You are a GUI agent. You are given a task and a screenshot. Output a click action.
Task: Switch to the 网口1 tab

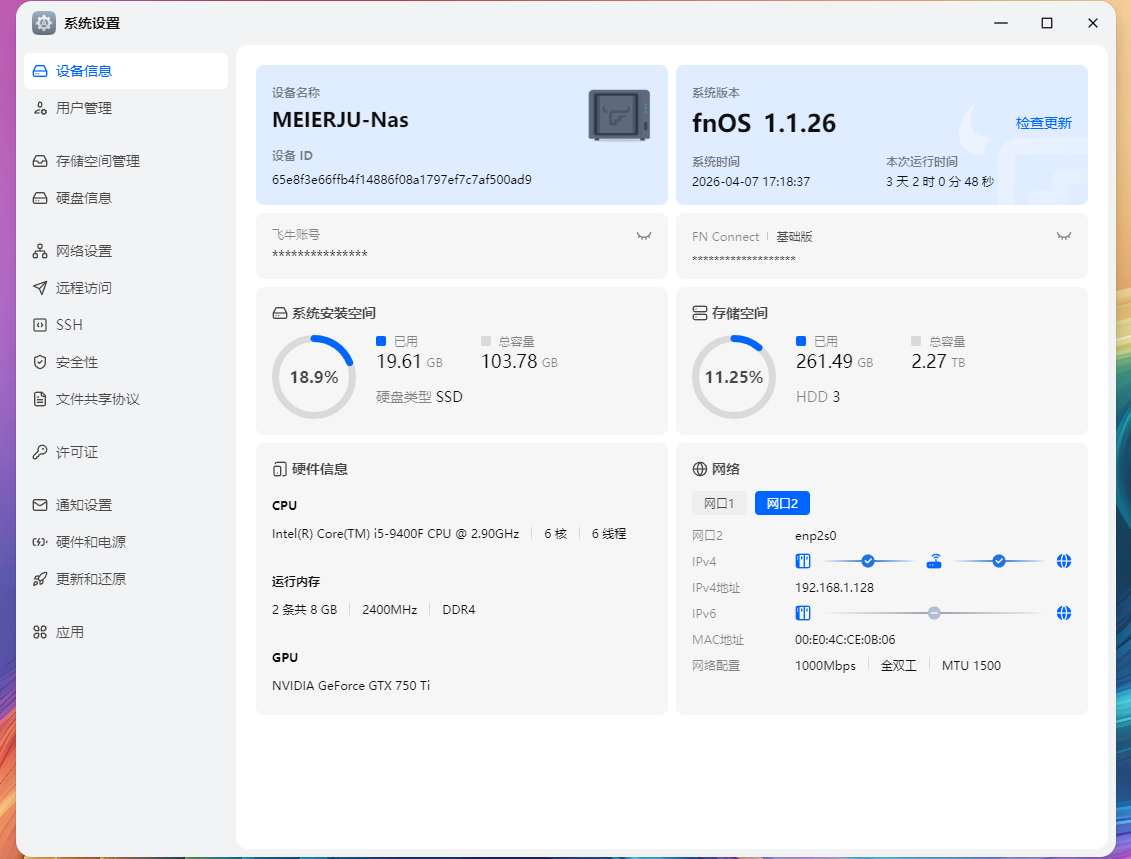click(719, 503)
